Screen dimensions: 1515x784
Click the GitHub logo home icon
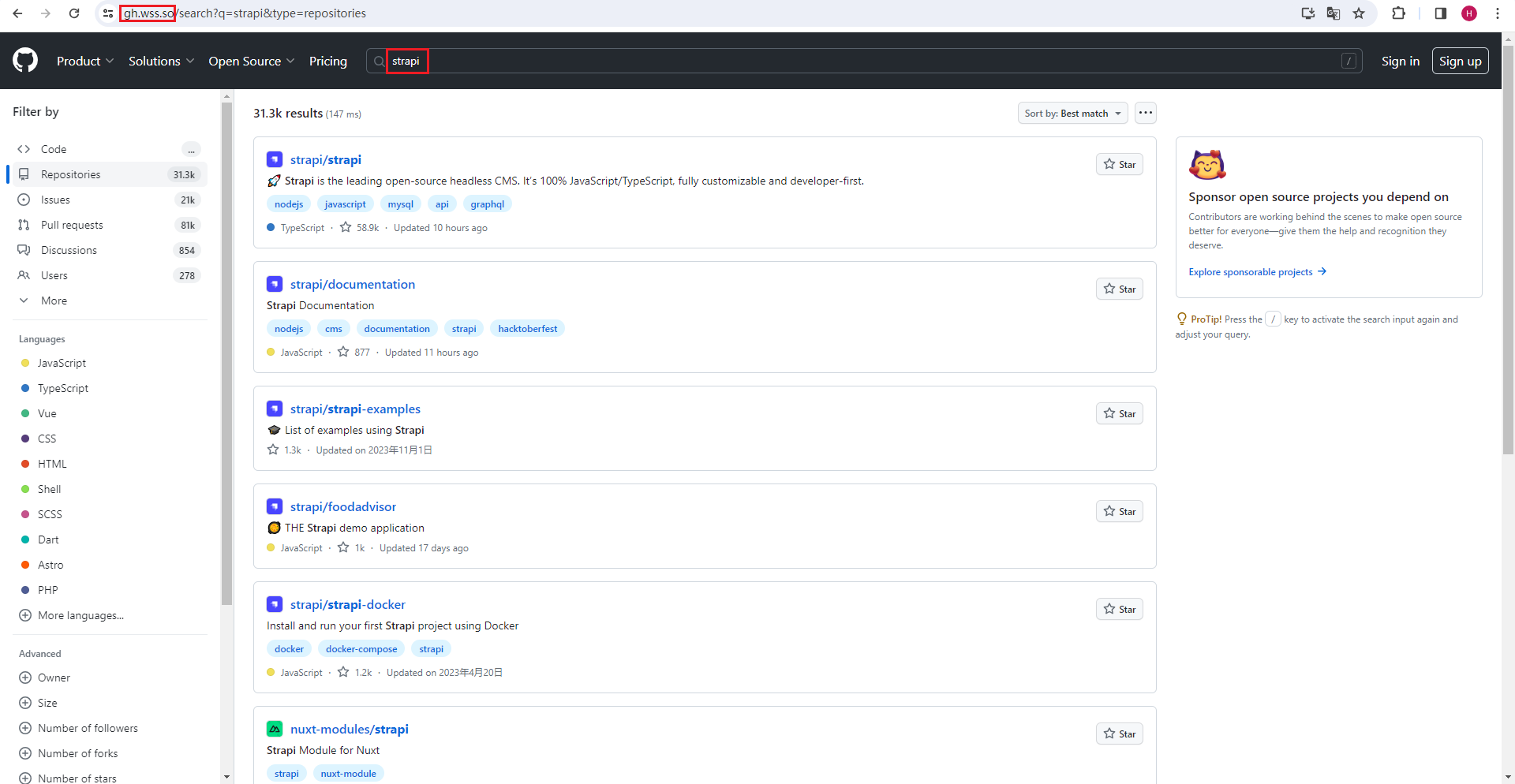25,61
